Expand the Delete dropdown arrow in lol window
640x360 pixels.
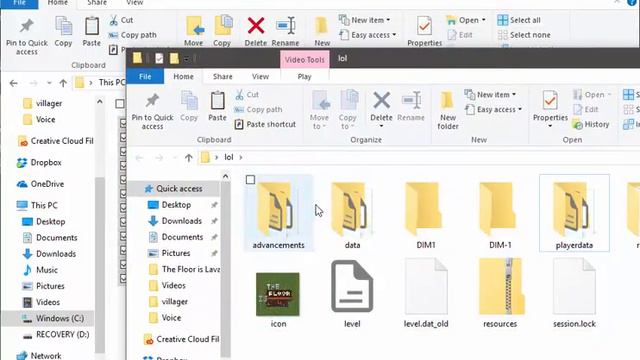pos(381,126)
